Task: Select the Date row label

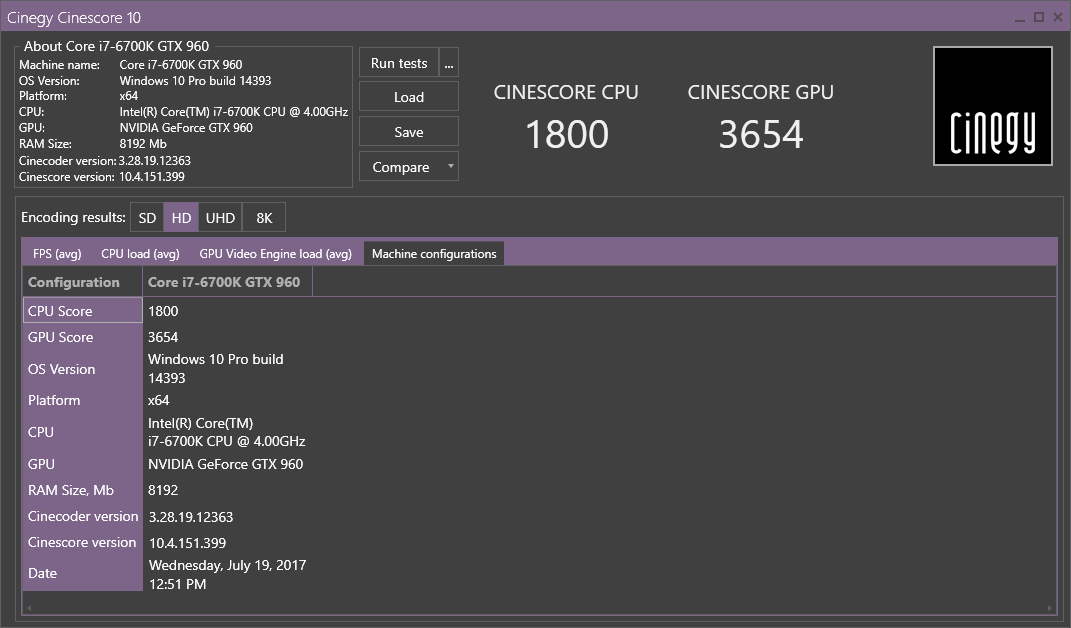Action: pos(82,573)
